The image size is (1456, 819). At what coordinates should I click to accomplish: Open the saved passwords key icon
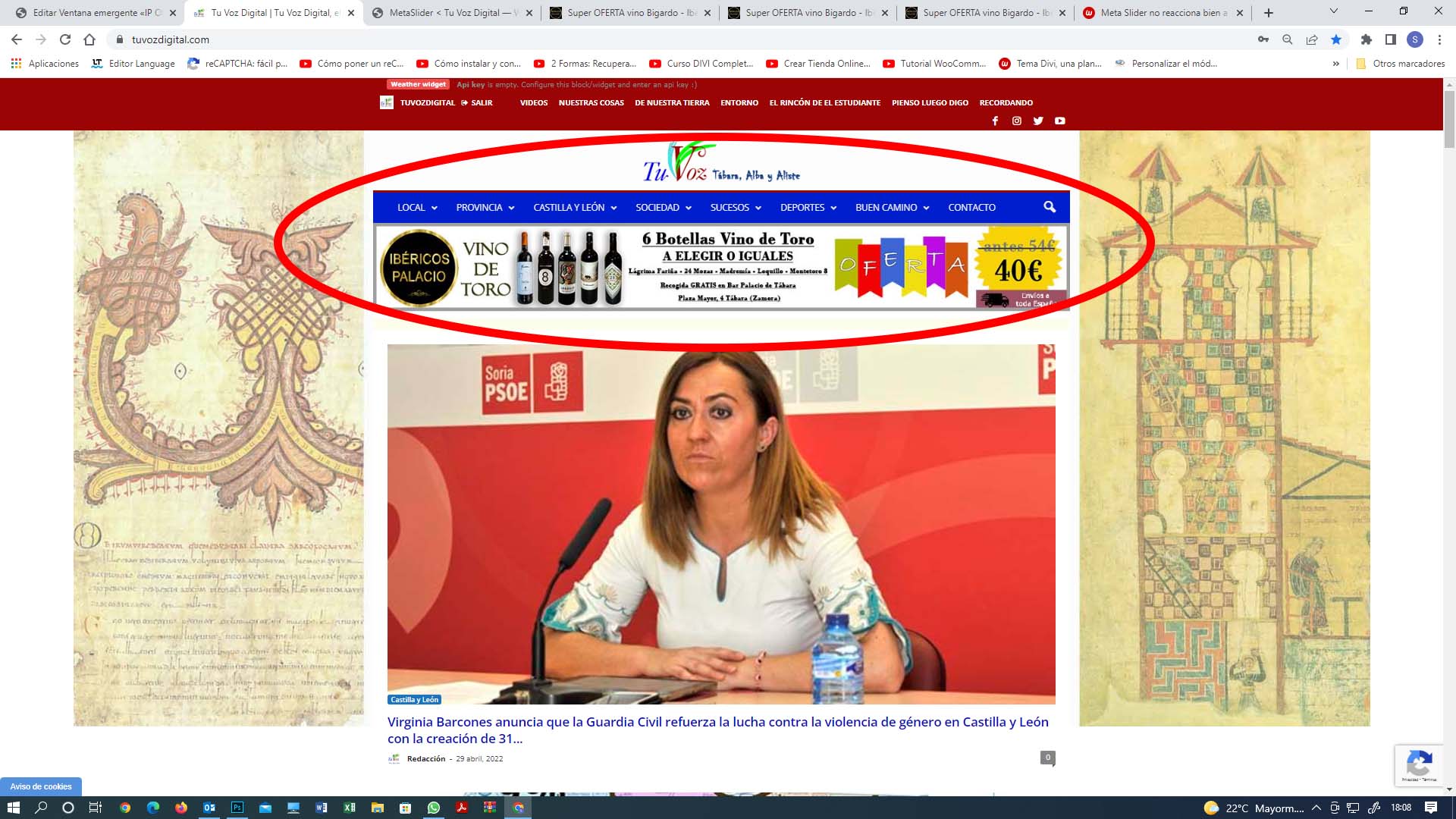tap(1263, 39)
